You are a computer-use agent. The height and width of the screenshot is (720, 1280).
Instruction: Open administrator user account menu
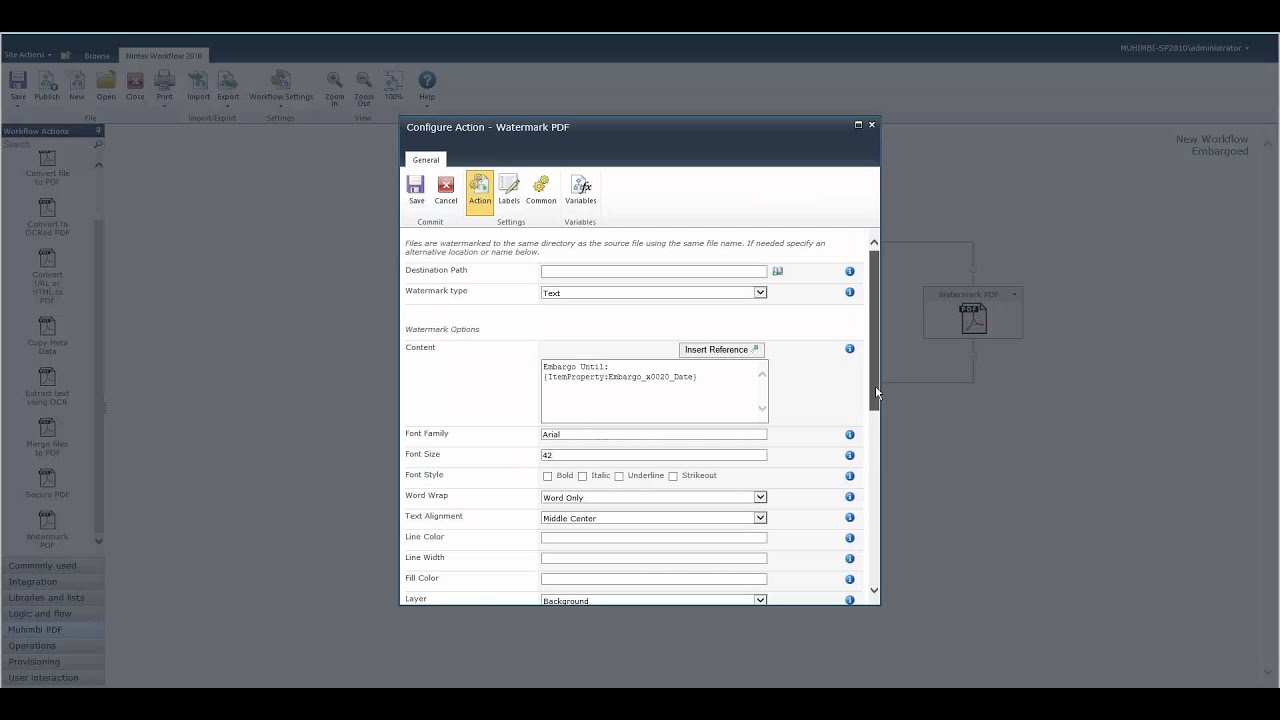1184,48
